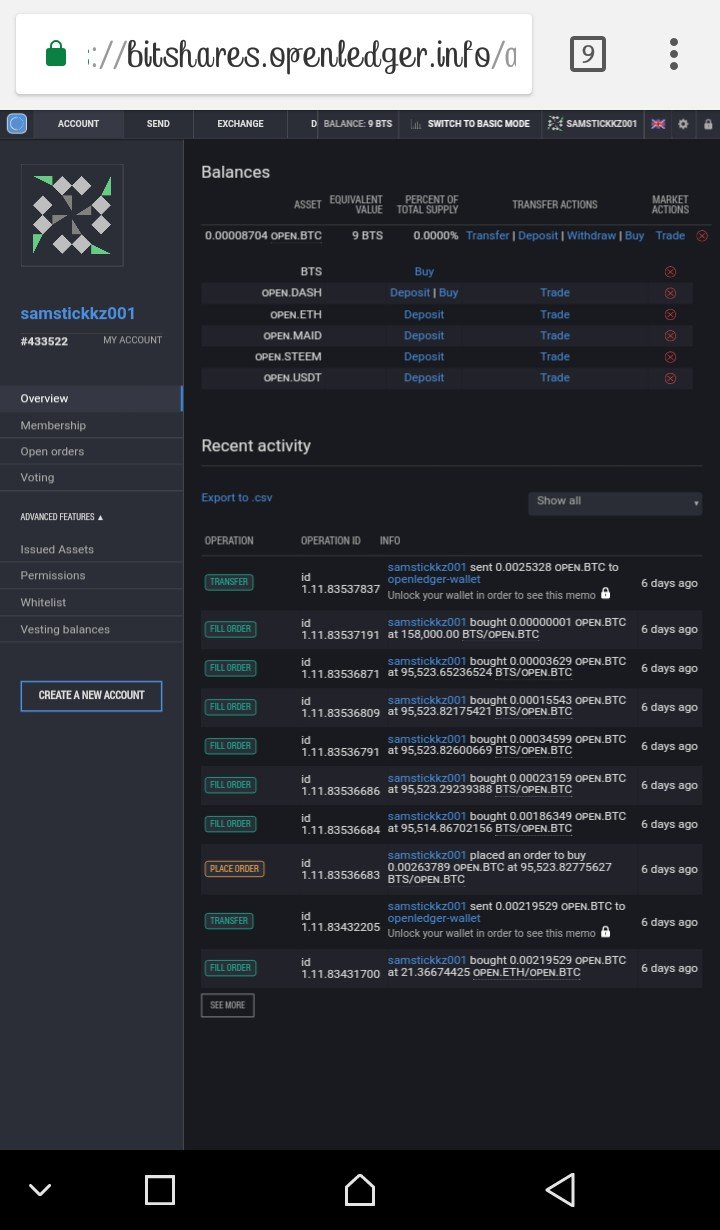Click the browser address bar URL
The image size is (720, 1230).
tap(300, 55)
